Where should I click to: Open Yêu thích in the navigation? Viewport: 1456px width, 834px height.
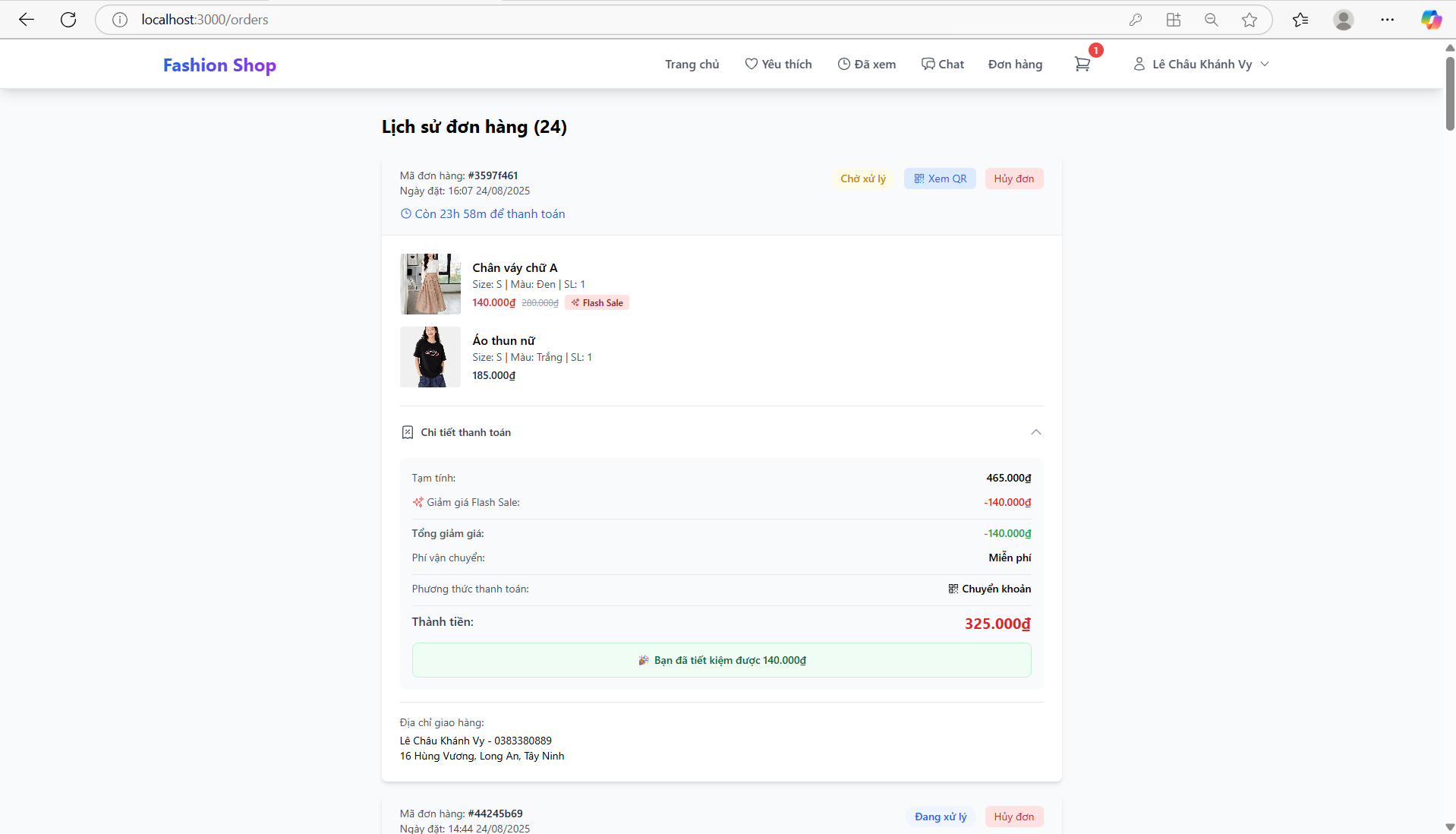[x=778, y=64]
